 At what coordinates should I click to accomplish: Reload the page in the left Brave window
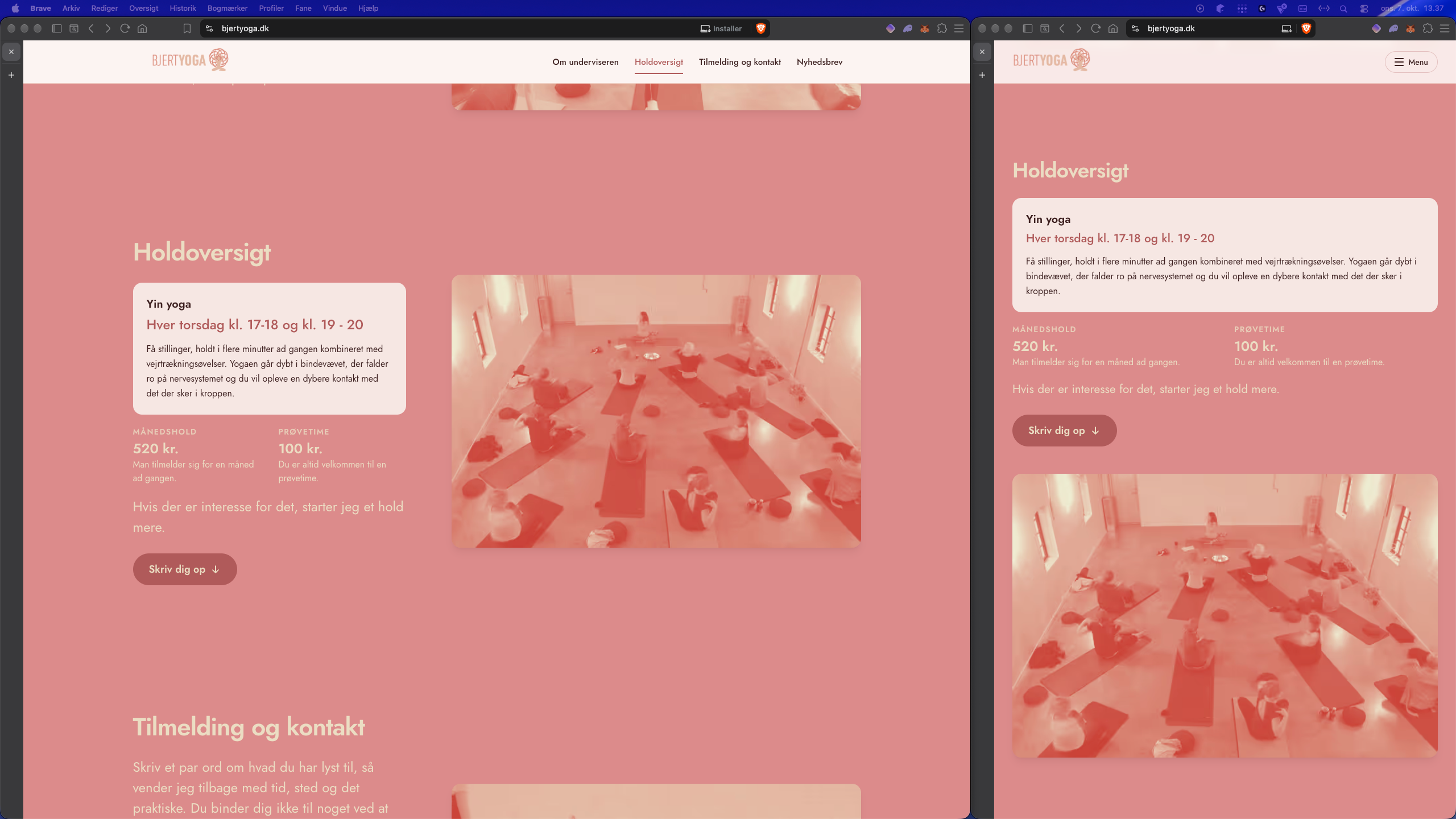click(125, 28)
